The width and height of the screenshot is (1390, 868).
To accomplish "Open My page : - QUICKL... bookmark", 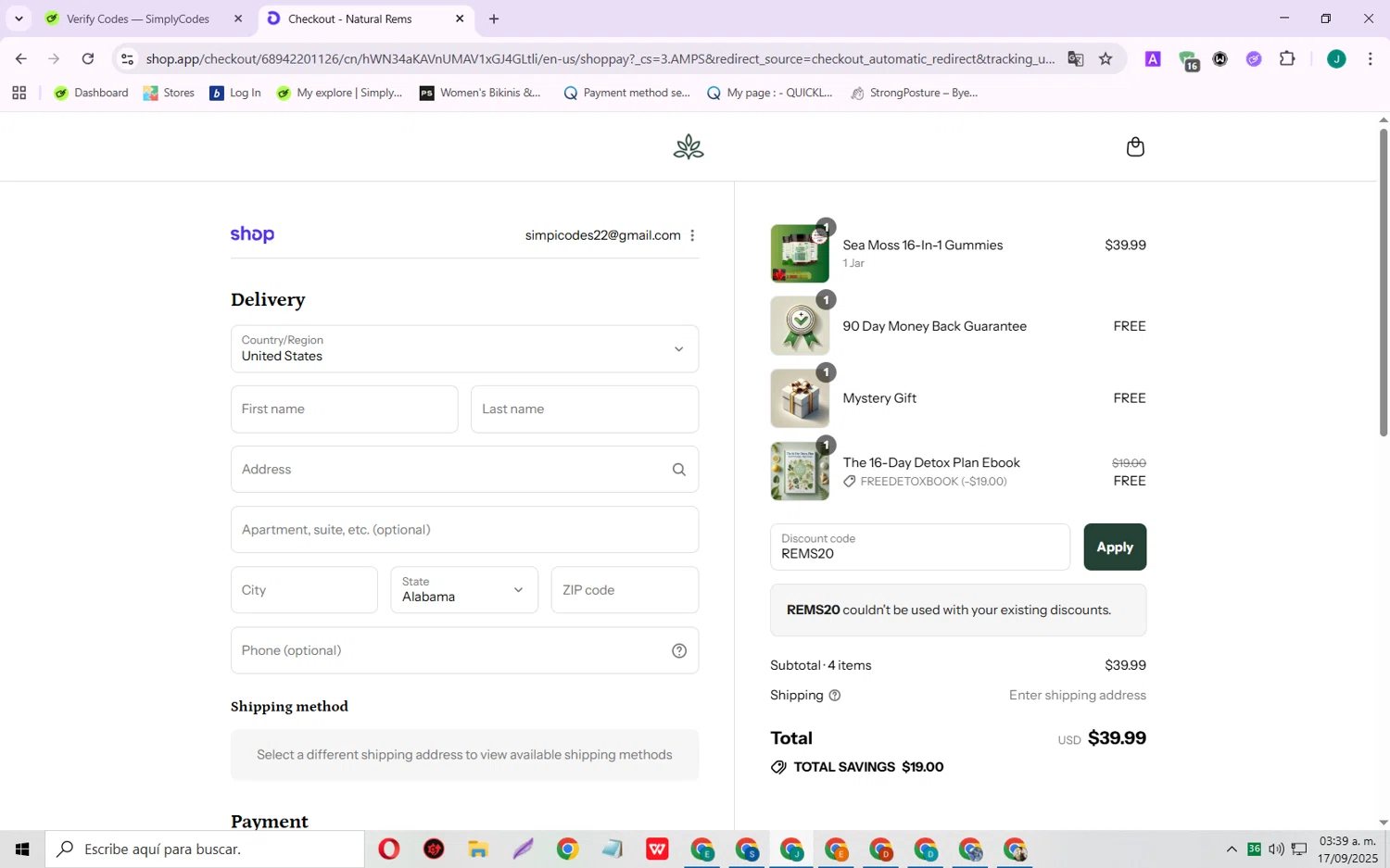I will click(x=769, y=93).
